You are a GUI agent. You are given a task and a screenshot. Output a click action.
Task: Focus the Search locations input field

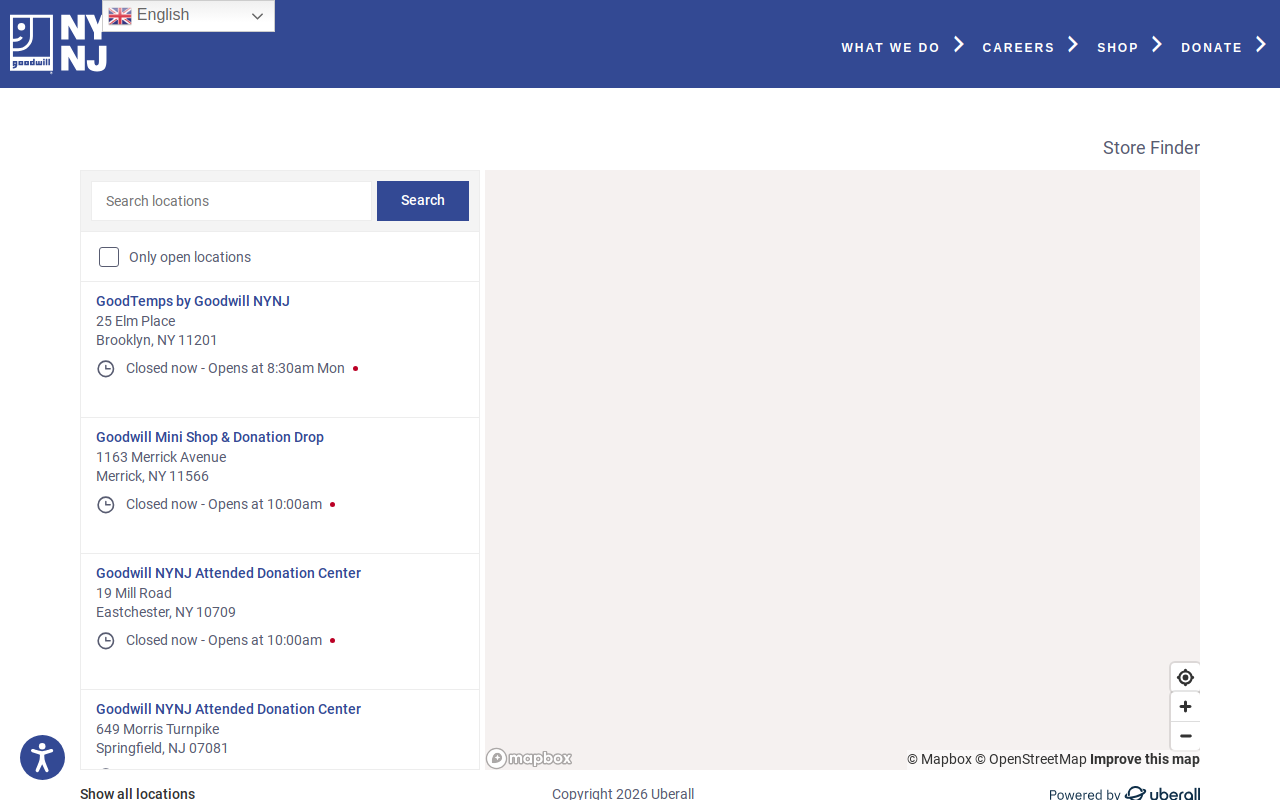pos(231,201)
